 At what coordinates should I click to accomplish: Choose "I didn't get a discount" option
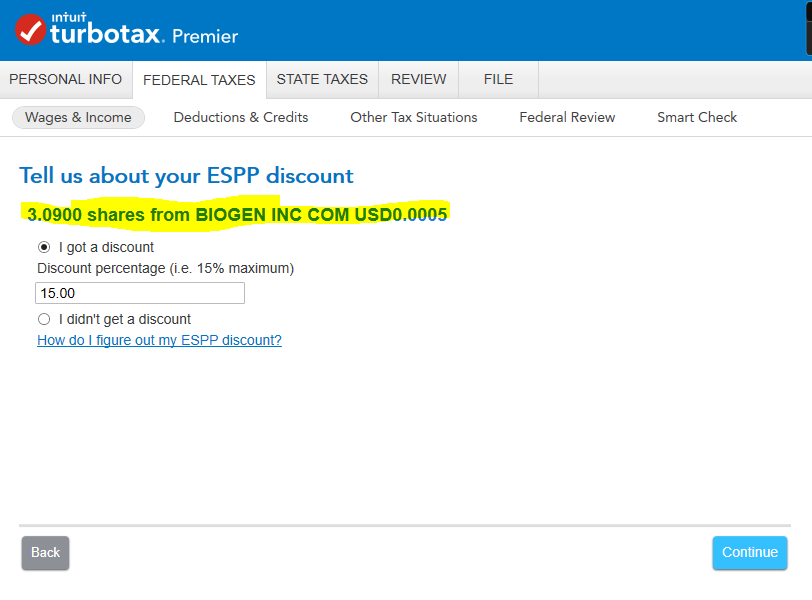point(44,319)
